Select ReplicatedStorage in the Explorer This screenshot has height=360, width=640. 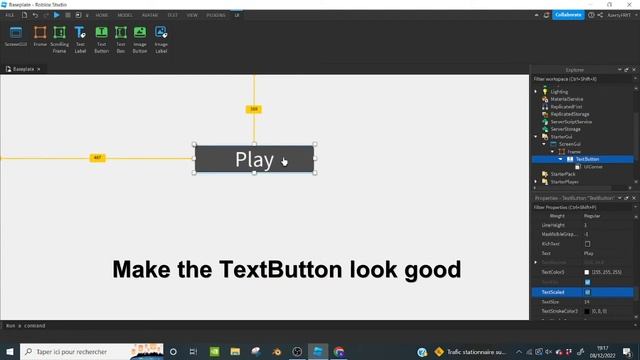coord(570,114)
